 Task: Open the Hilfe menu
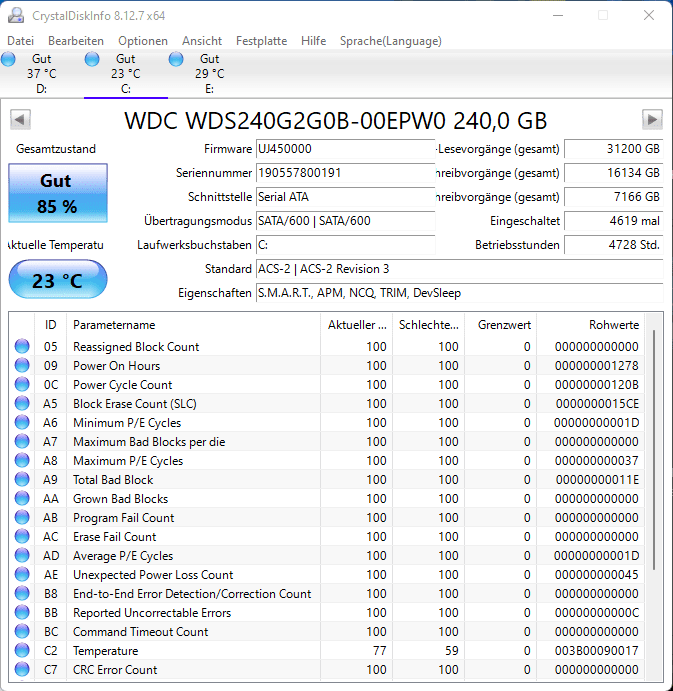313,41
